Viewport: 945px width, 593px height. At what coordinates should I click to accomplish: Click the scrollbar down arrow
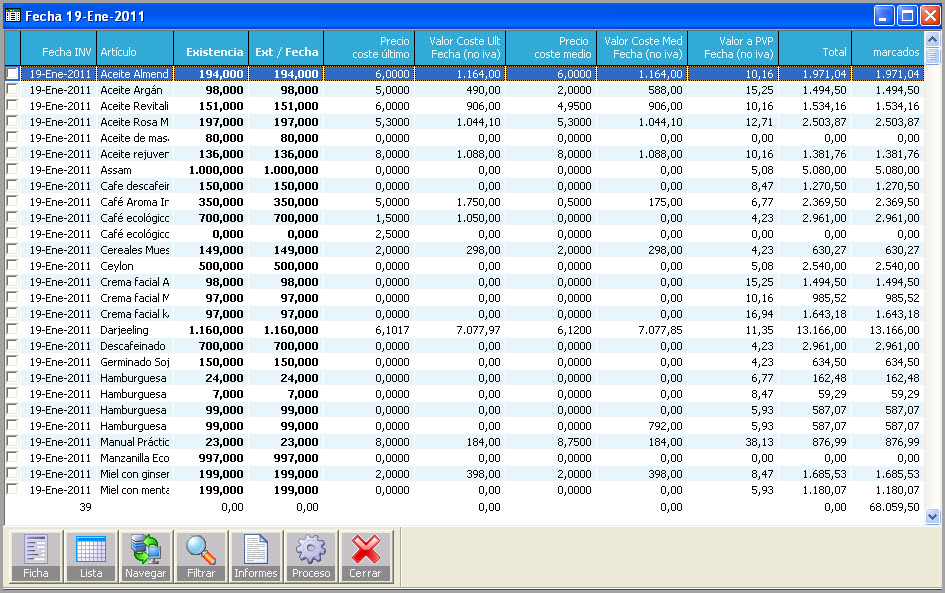pyautogui.click(x=932, y=516)
